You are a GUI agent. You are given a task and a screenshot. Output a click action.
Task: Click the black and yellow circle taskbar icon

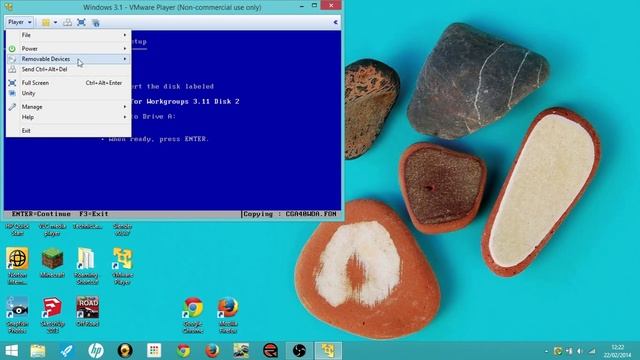[125, 351]
